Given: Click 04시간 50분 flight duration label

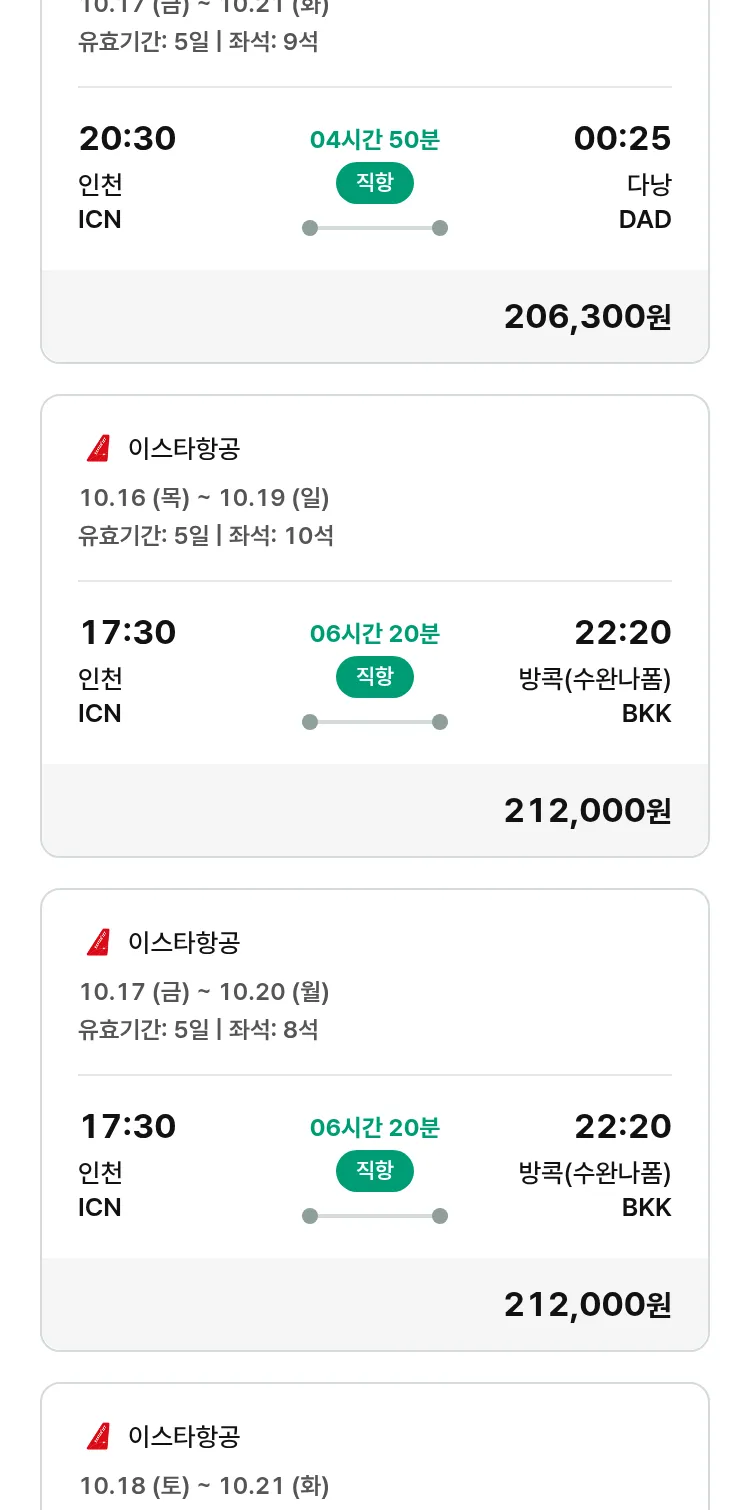Looking at the screenshot, I should click(x=374, y=140).
